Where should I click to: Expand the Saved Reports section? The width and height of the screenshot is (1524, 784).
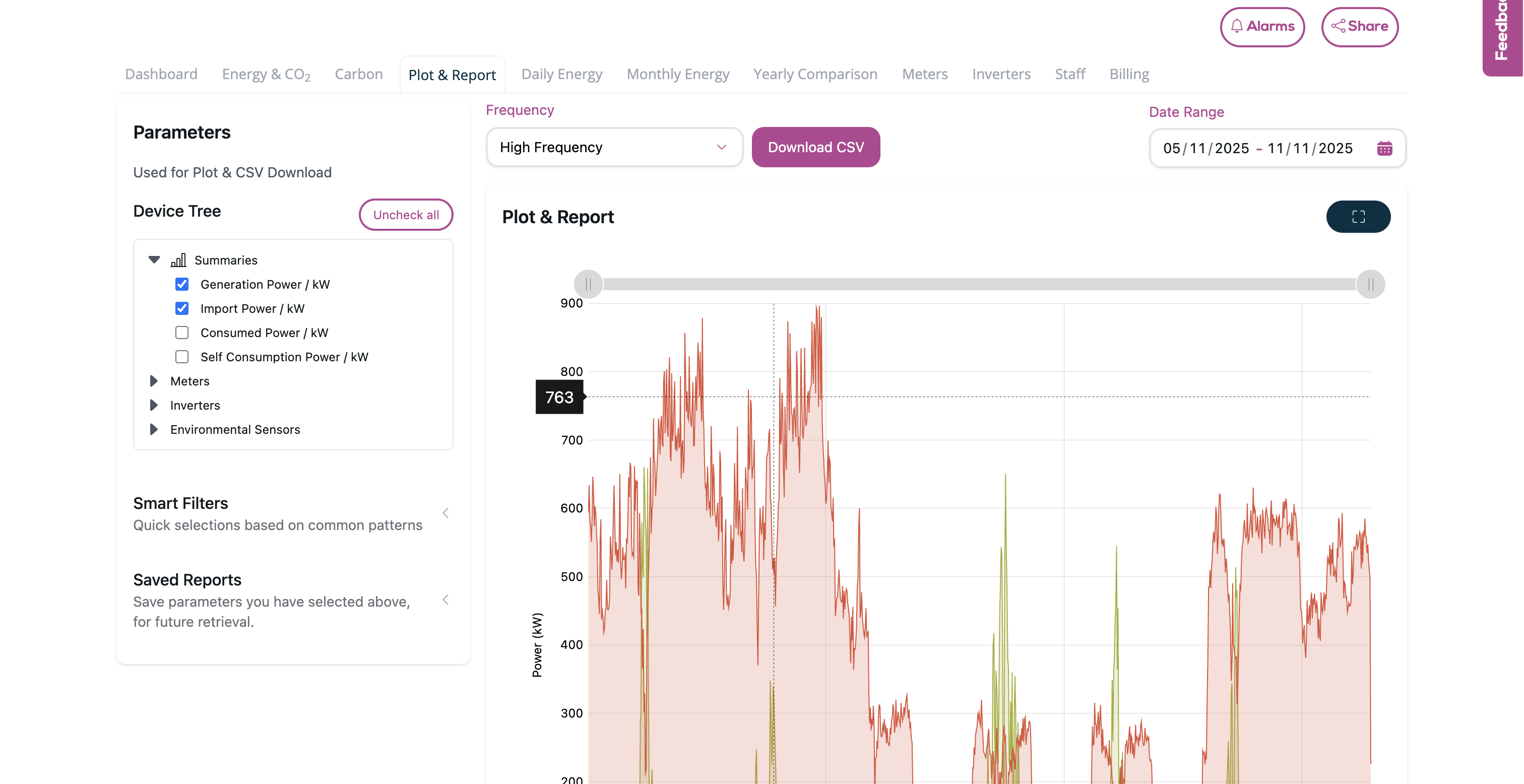(x=446, y=600)
